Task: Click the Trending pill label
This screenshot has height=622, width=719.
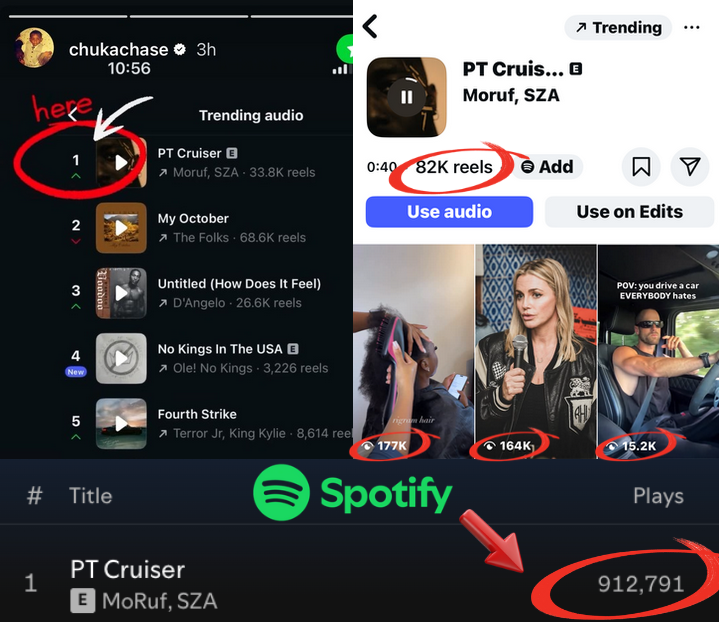Action: coord(618,28)
